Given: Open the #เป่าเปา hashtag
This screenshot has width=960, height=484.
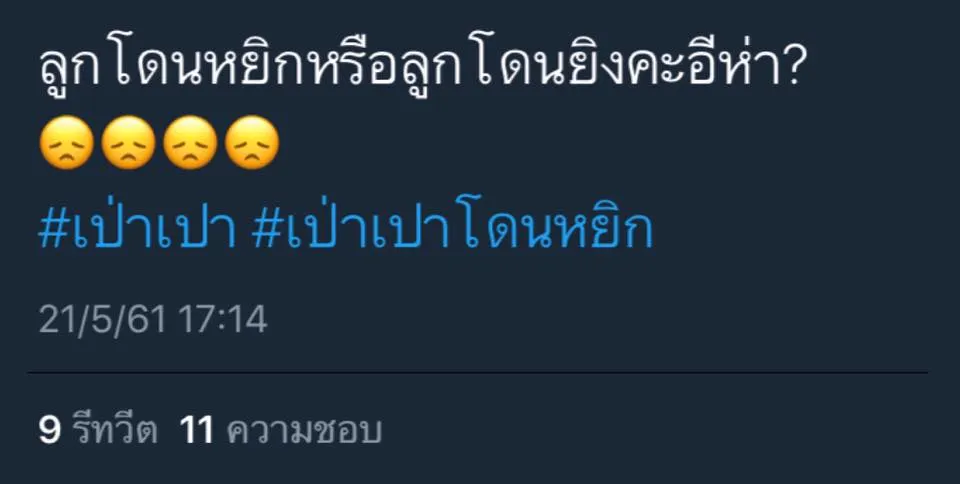Looking at the screenshot, I should point(138,231).
